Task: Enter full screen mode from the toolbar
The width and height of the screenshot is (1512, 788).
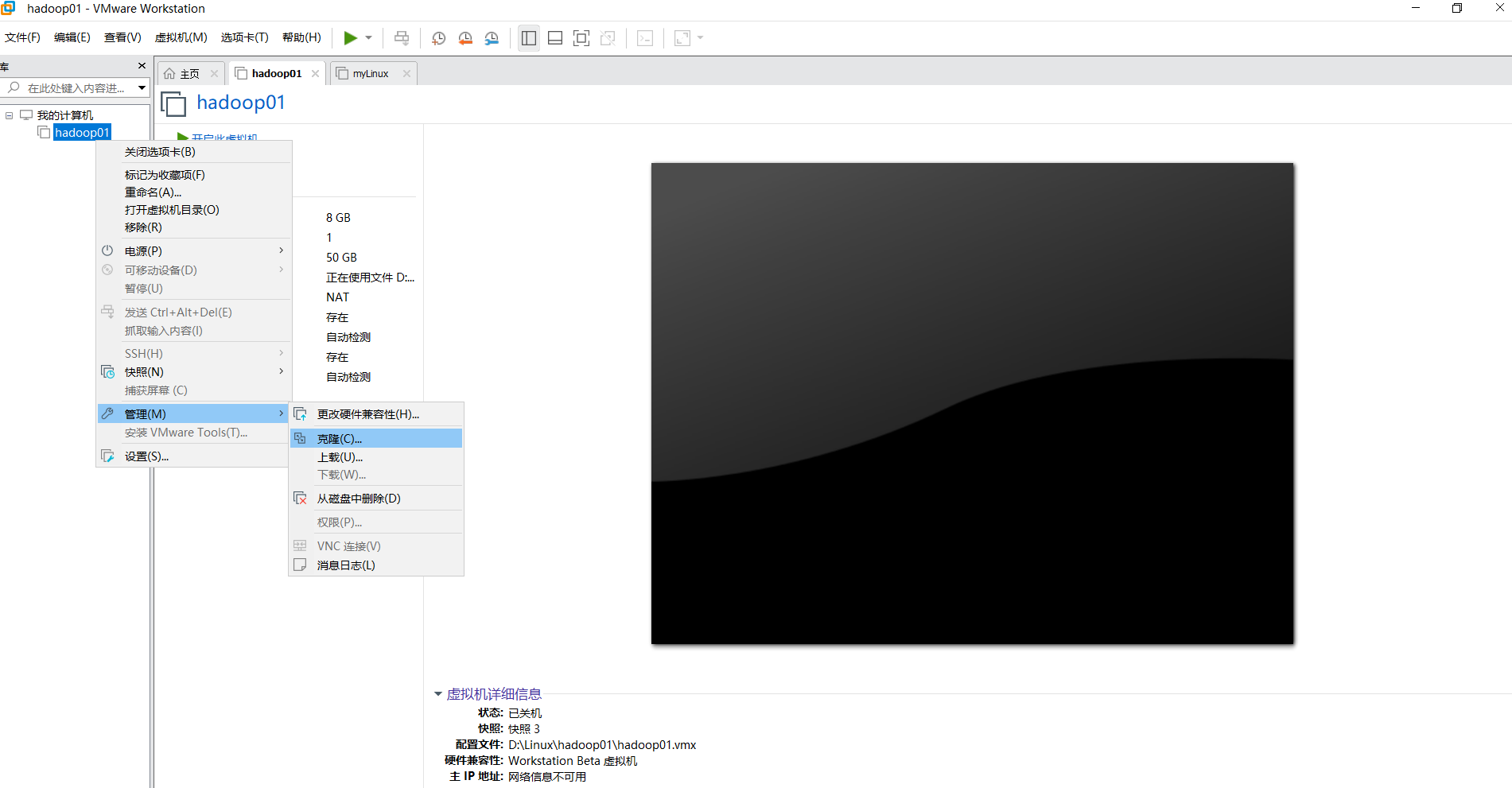Action: [x=581, y=38]
